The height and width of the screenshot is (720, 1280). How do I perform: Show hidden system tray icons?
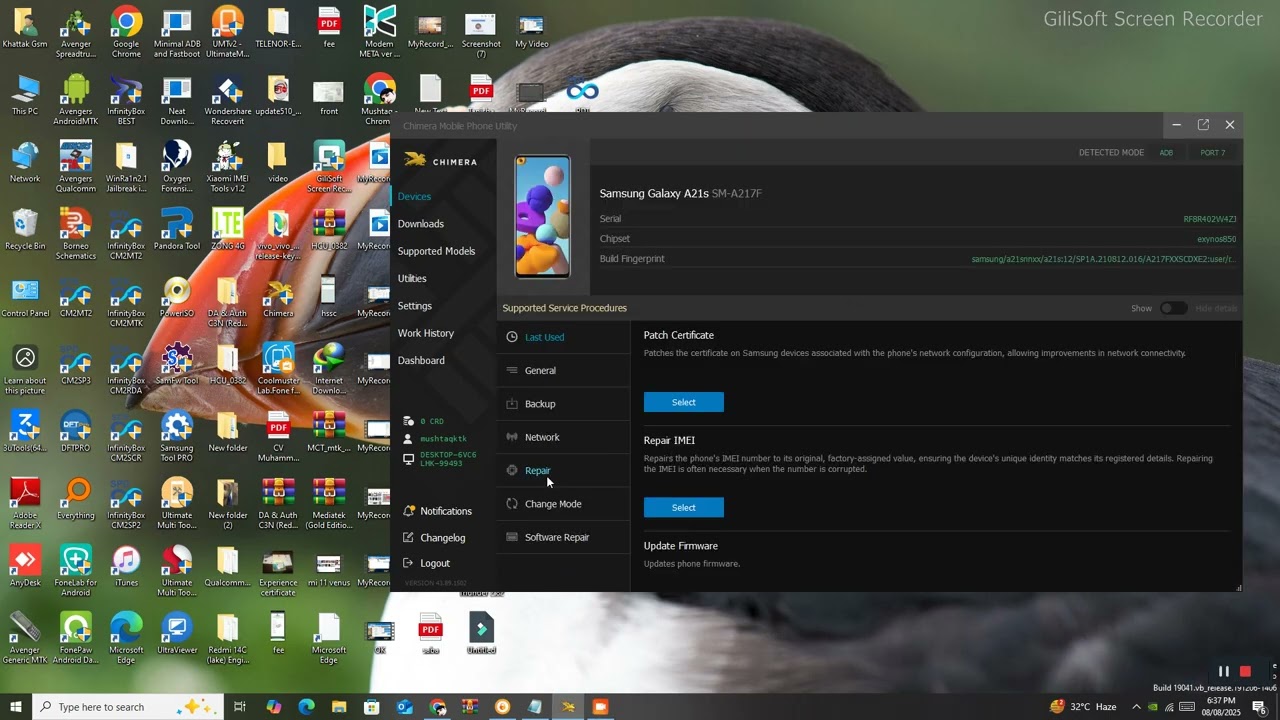(1136, 707)
